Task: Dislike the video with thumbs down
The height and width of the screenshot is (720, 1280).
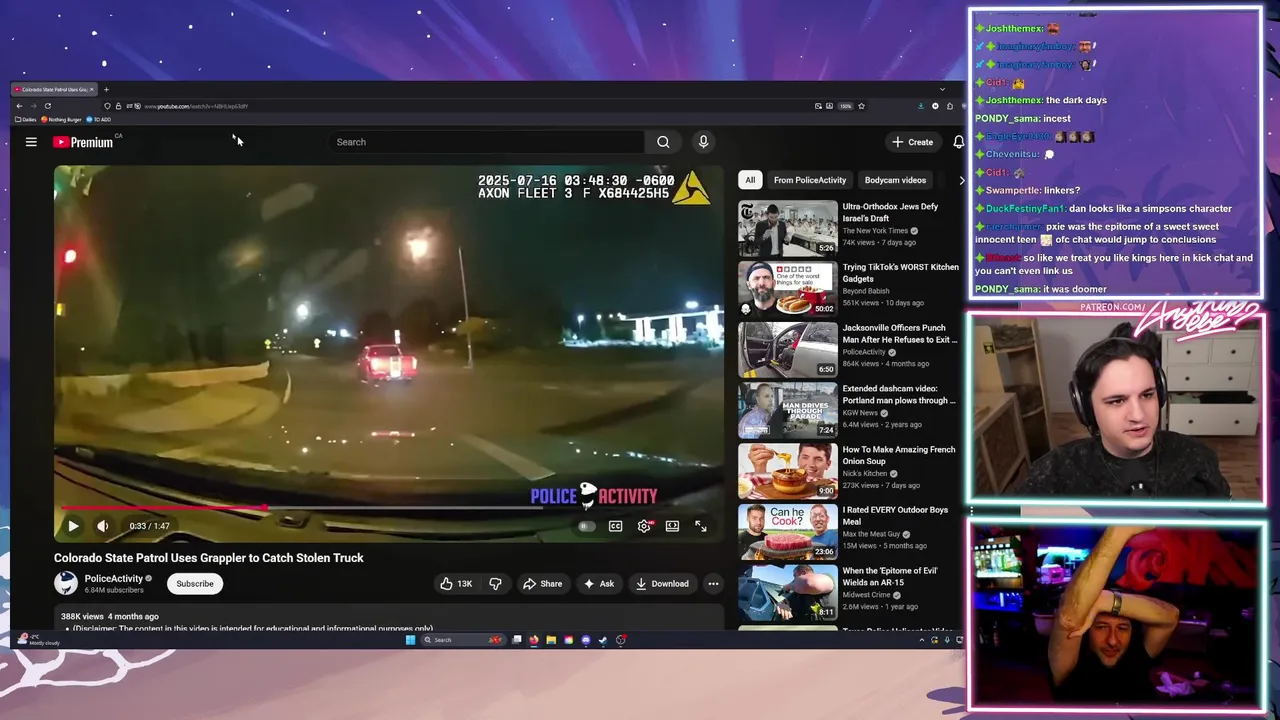Action: click(x=495, y=584)
